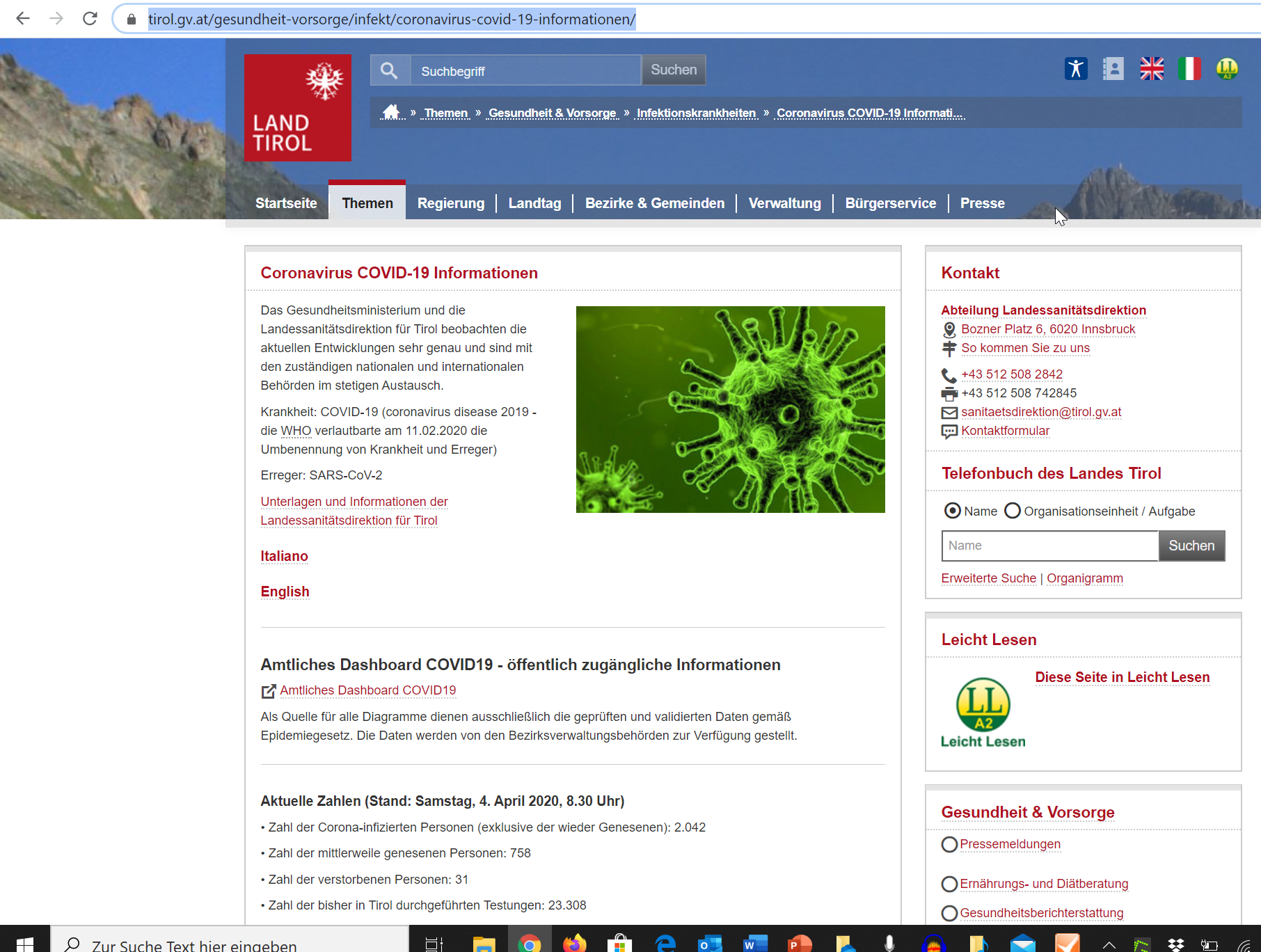Viewport: 1261px width, 952px height.
Task: Open the Regierung navigation tab
Action: [451, 203]
